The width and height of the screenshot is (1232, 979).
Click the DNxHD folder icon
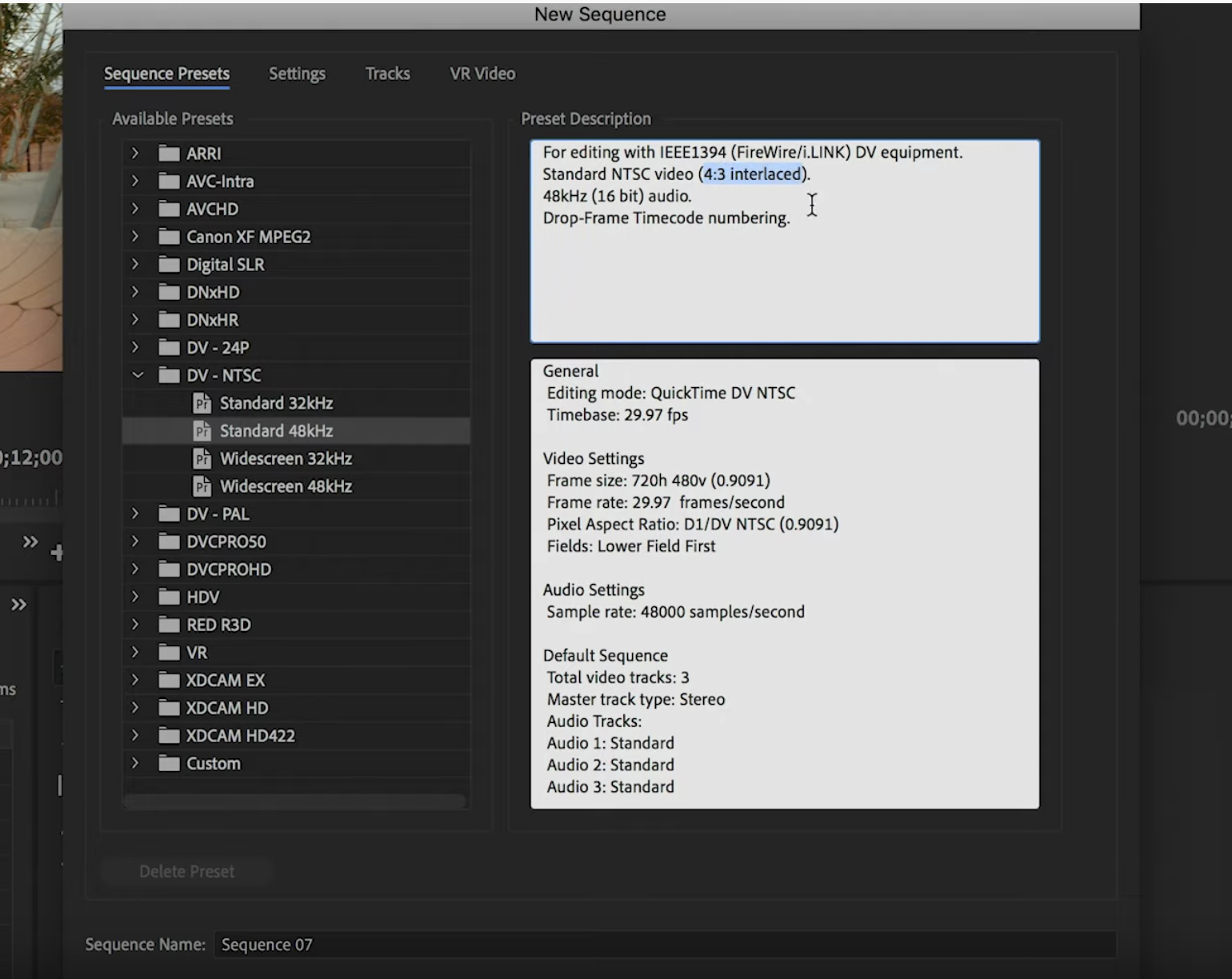(169, 292)
